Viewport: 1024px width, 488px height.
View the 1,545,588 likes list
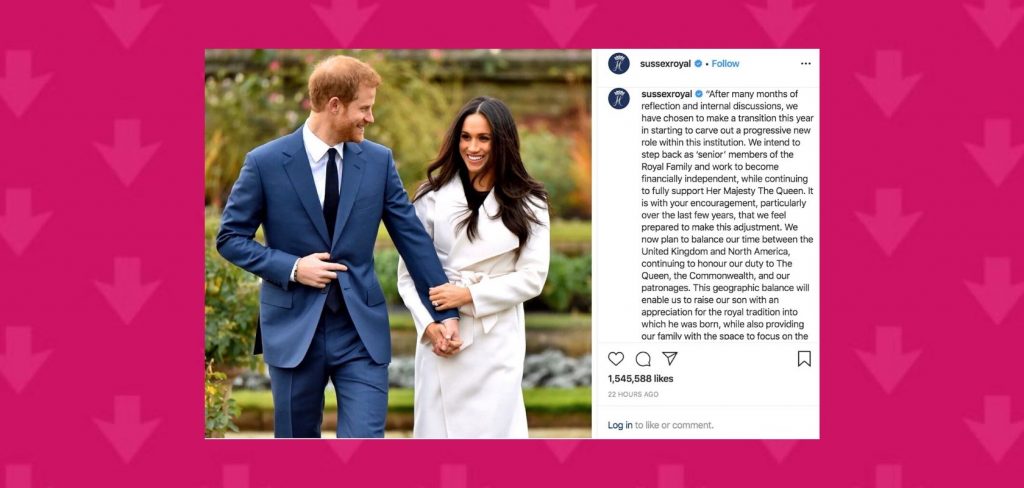640,379
